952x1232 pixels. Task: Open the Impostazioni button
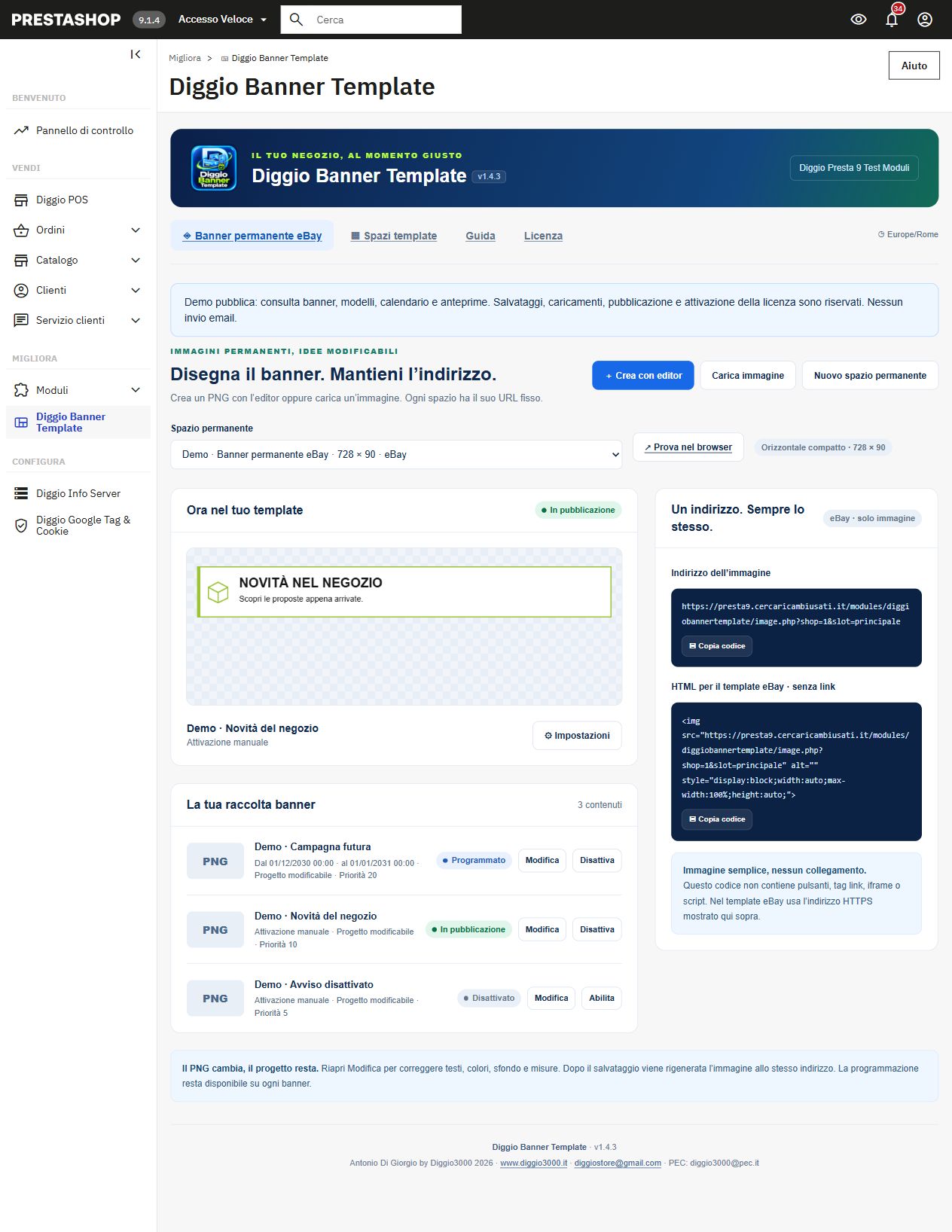(577, 736)
